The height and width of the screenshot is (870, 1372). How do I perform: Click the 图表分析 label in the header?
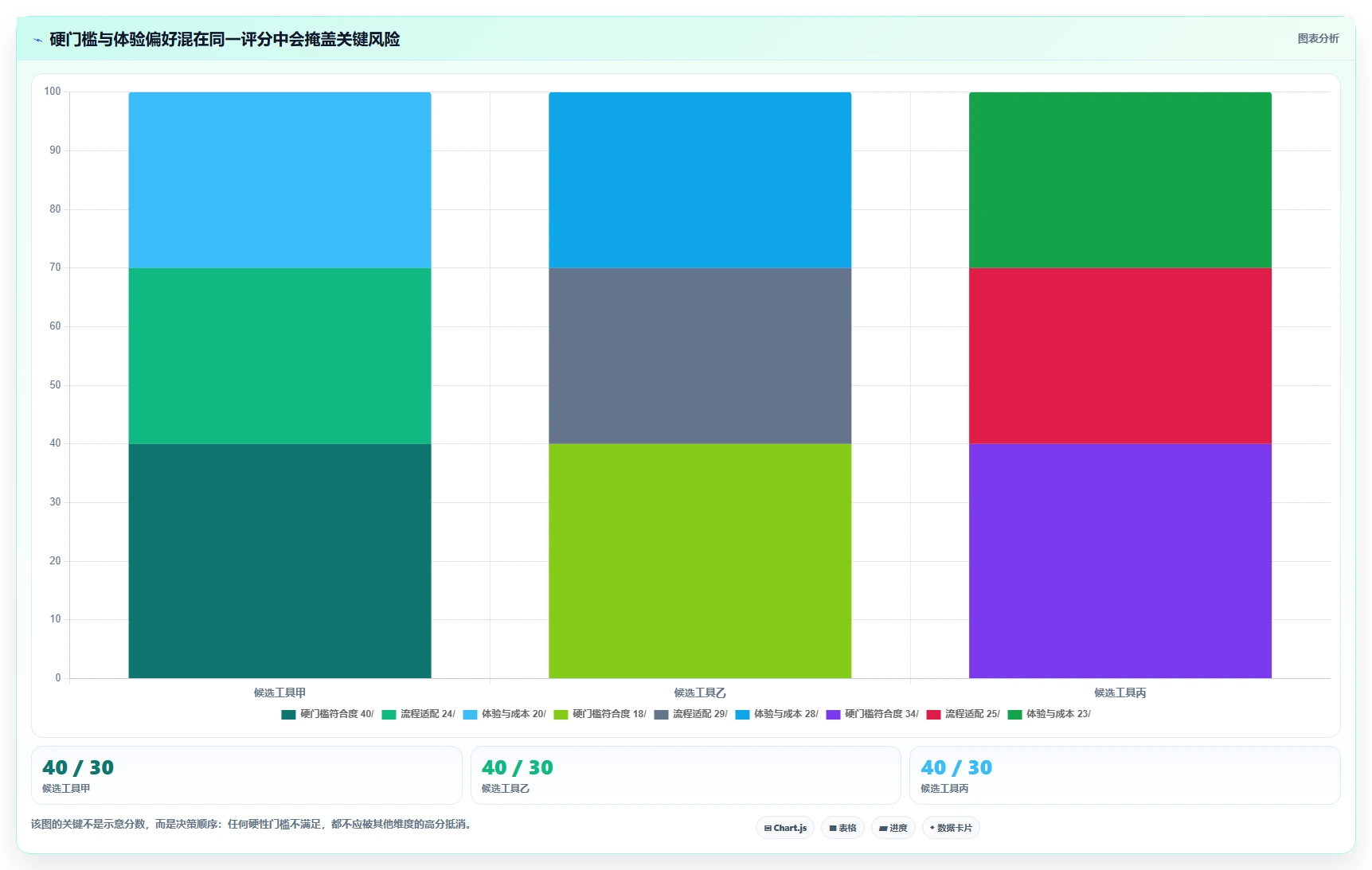[1318, 38]
